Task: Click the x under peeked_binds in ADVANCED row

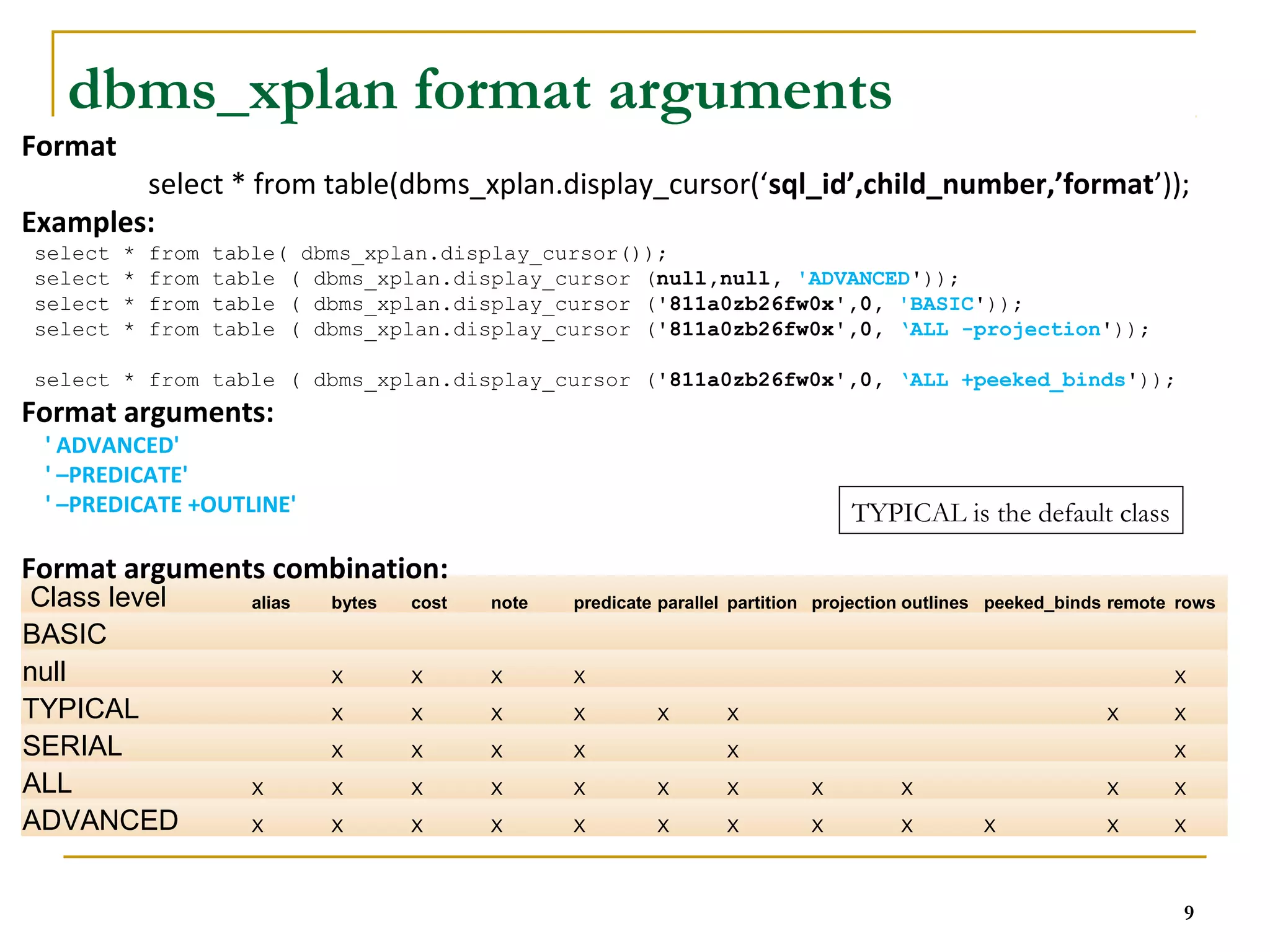Action: tap(990, 826)
